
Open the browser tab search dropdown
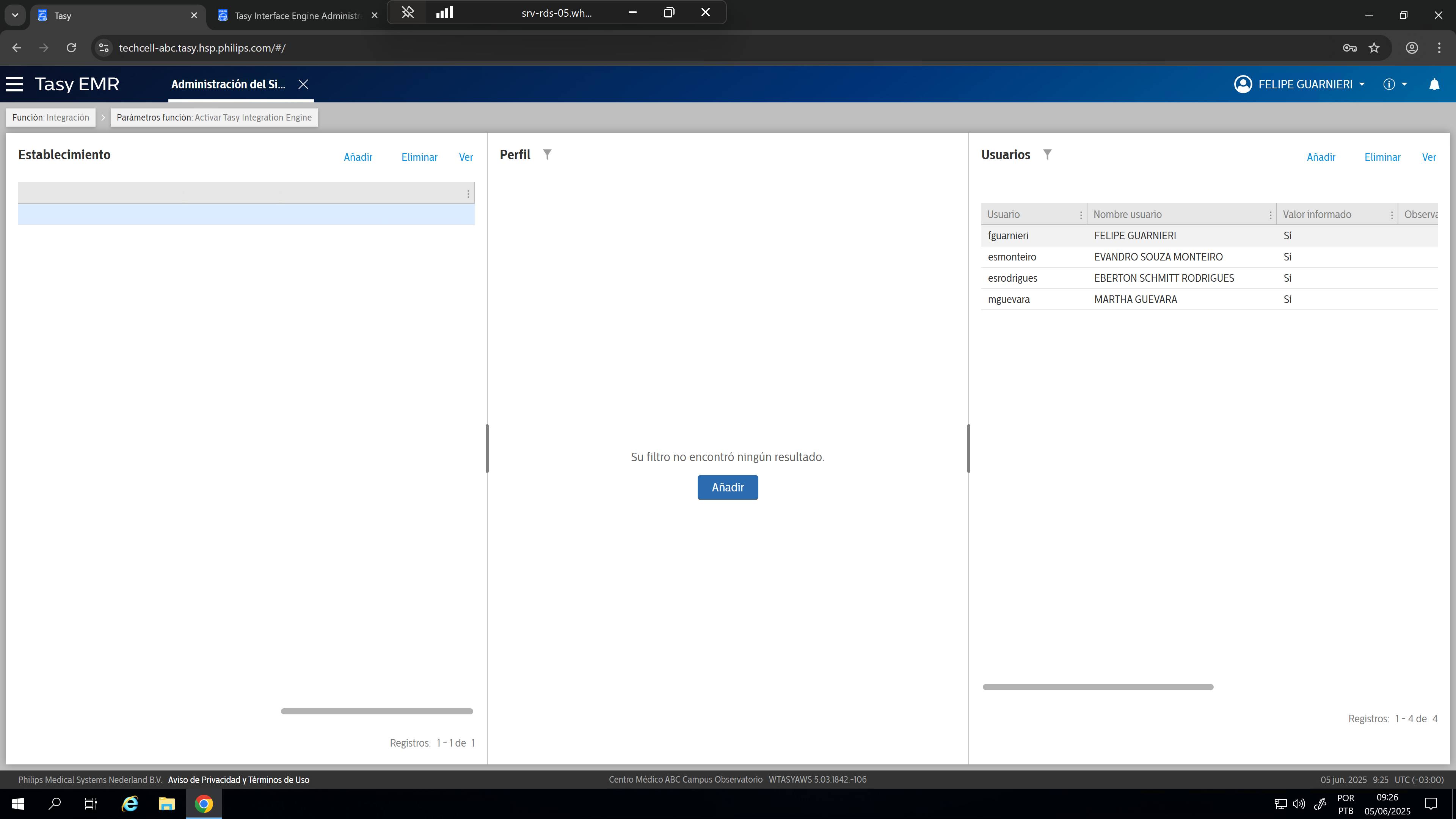(x=15, y=15)
